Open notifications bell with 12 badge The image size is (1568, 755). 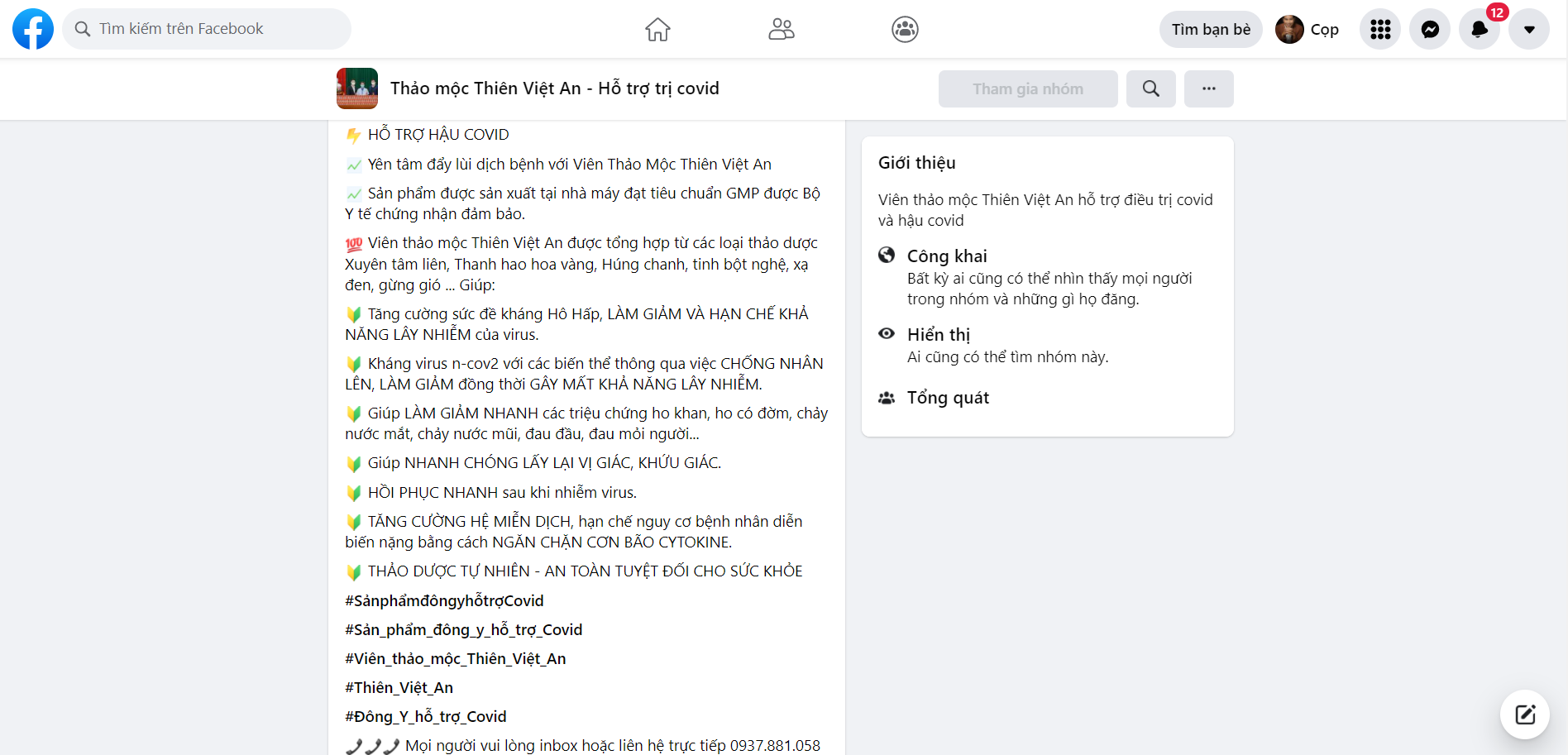1480,29
